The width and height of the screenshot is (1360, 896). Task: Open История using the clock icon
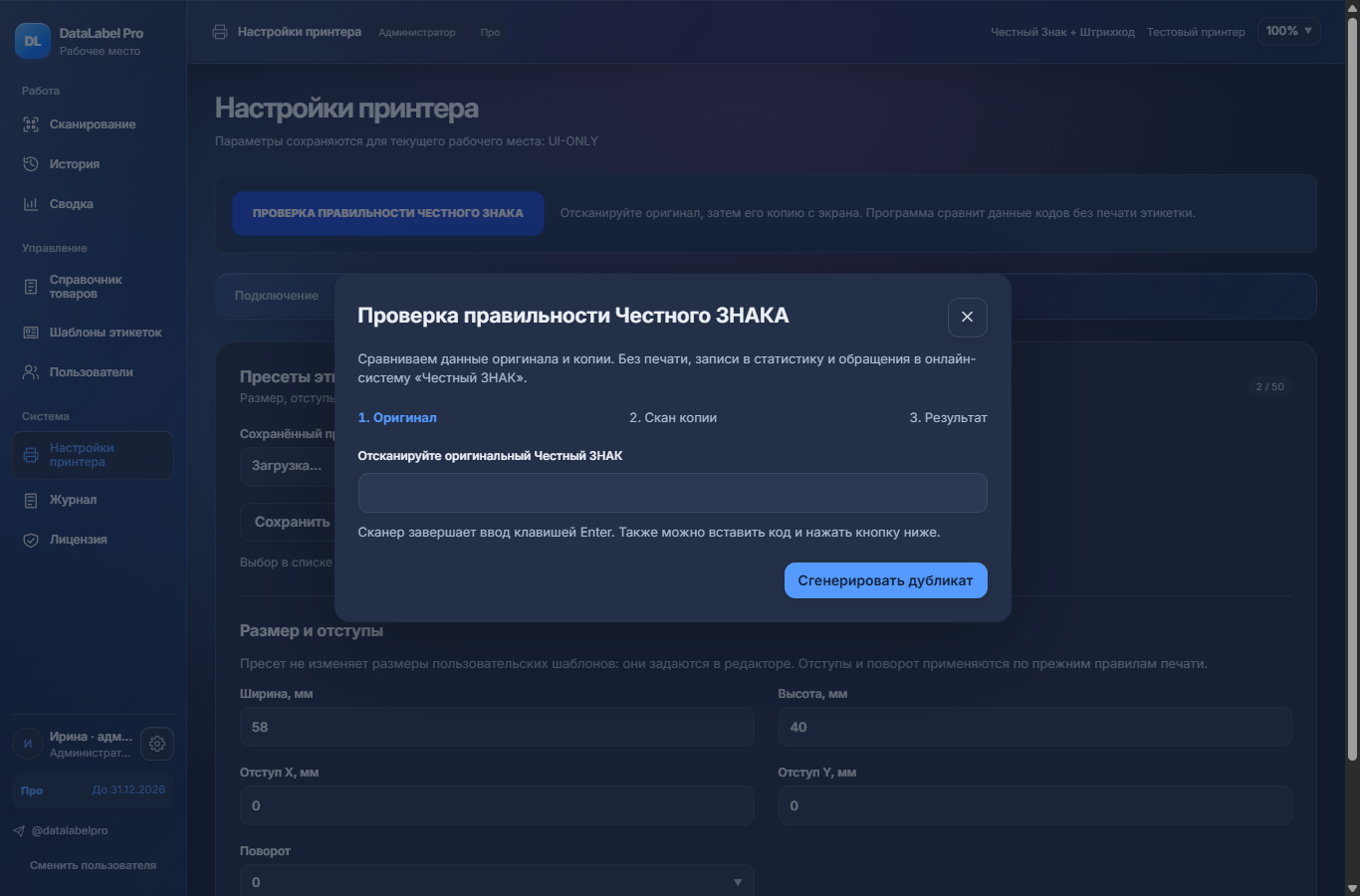[31, 164]
